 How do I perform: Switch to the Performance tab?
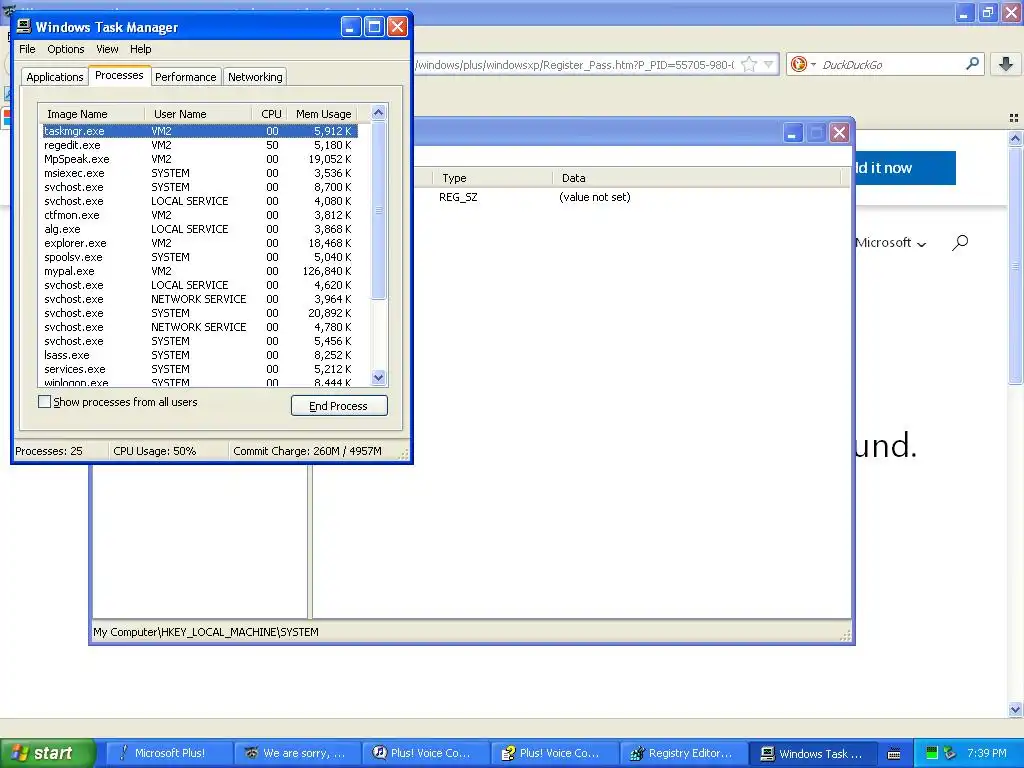185,77
